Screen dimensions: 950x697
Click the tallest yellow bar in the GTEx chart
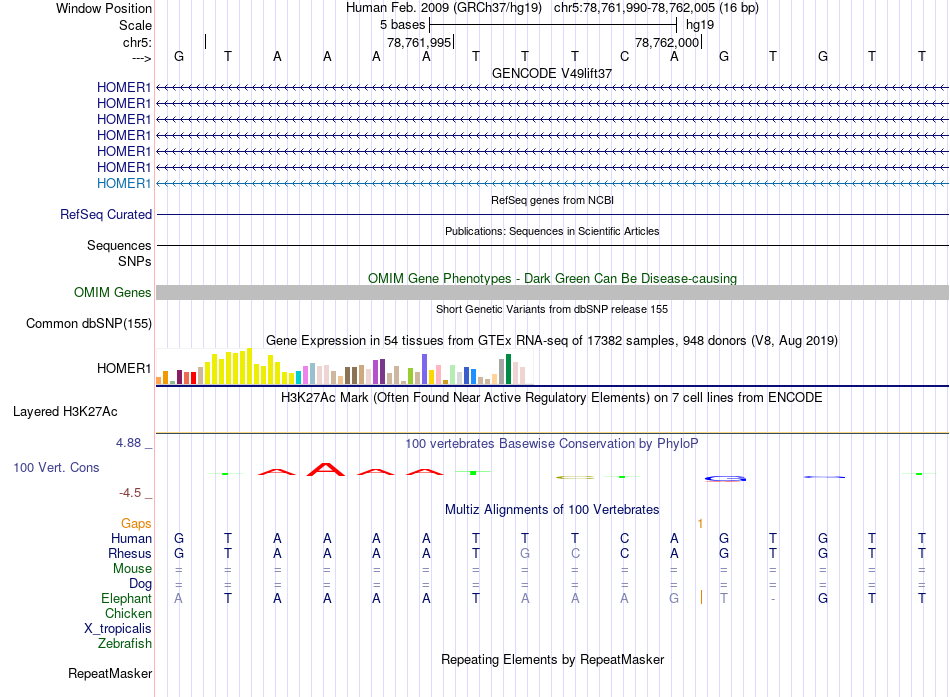pyautogui.click(x=249, y=366)
